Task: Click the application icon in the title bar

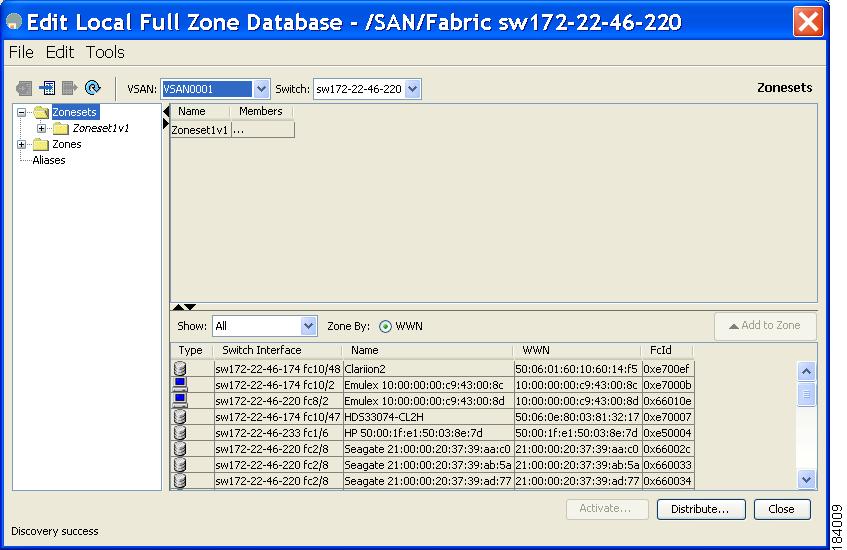Action: tap(14, 22)
